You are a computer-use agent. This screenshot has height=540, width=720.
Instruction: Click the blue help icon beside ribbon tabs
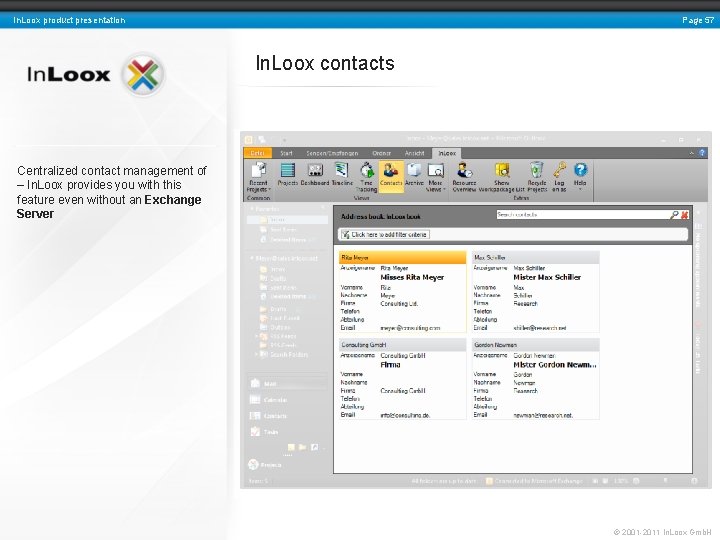pyautogui.click(x=702, y=153)
